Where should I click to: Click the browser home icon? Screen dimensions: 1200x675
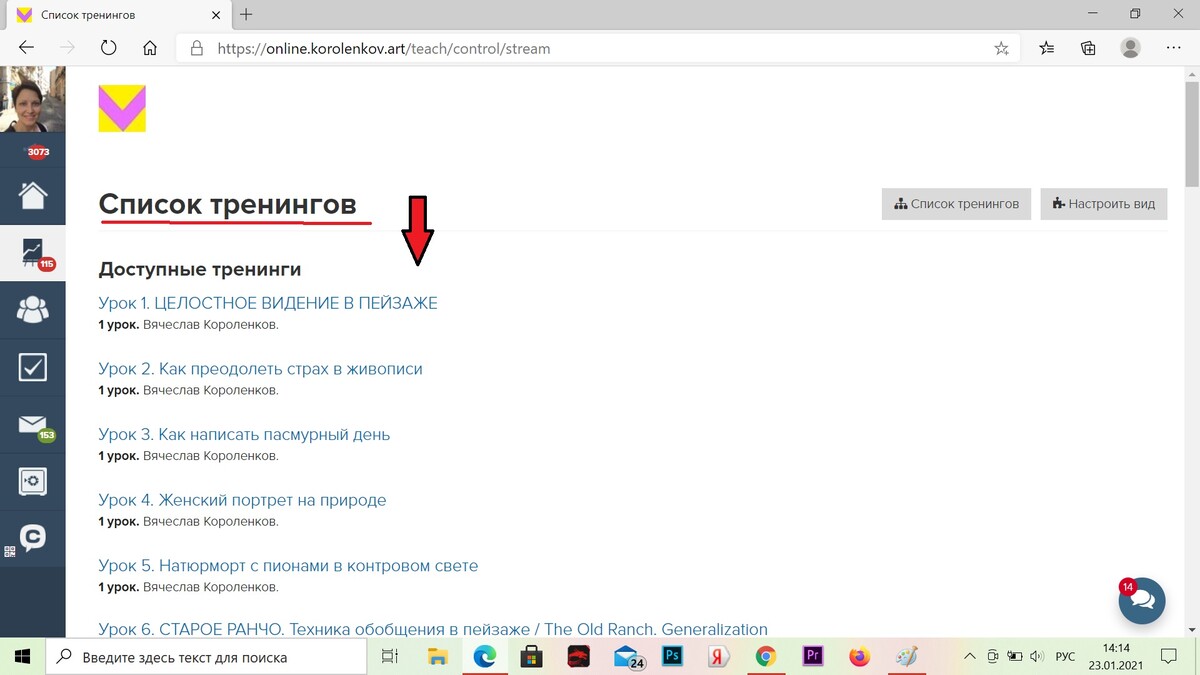point(150,48)
